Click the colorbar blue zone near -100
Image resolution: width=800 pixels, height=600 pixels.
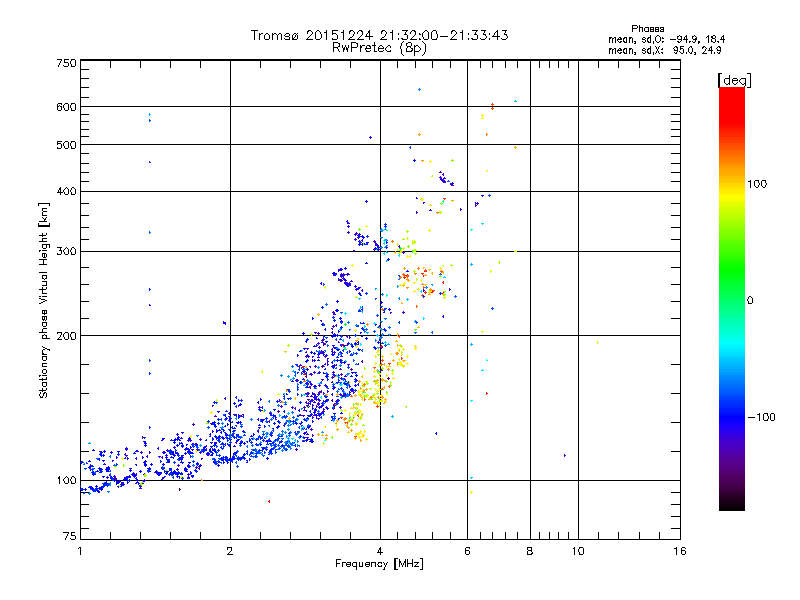(x=732, y=417)
